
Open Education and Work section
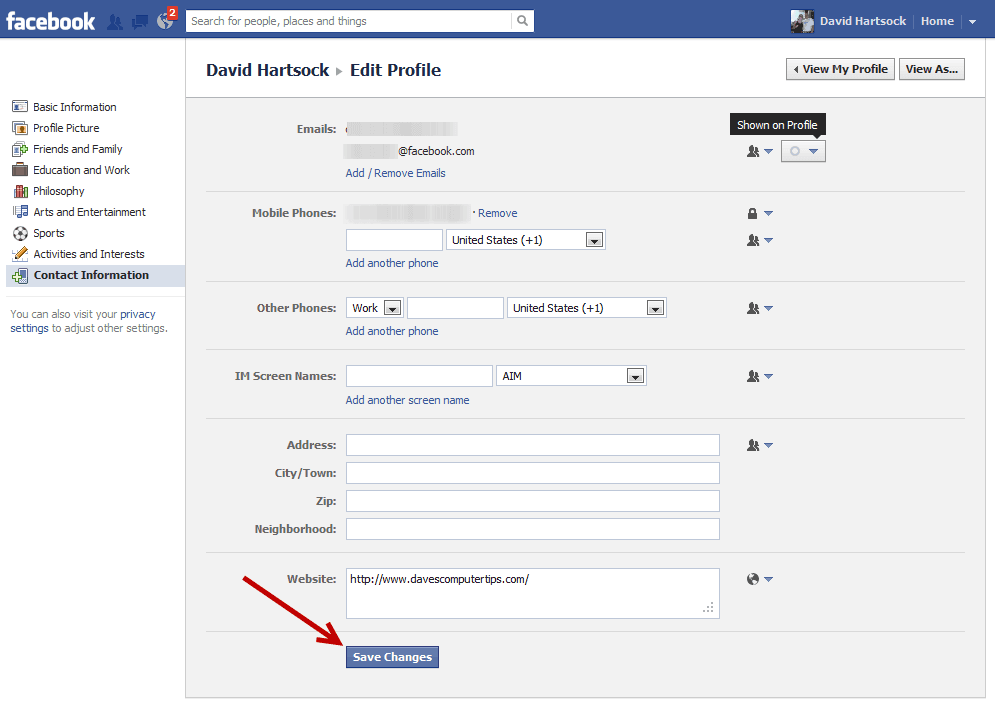(81, 169)
